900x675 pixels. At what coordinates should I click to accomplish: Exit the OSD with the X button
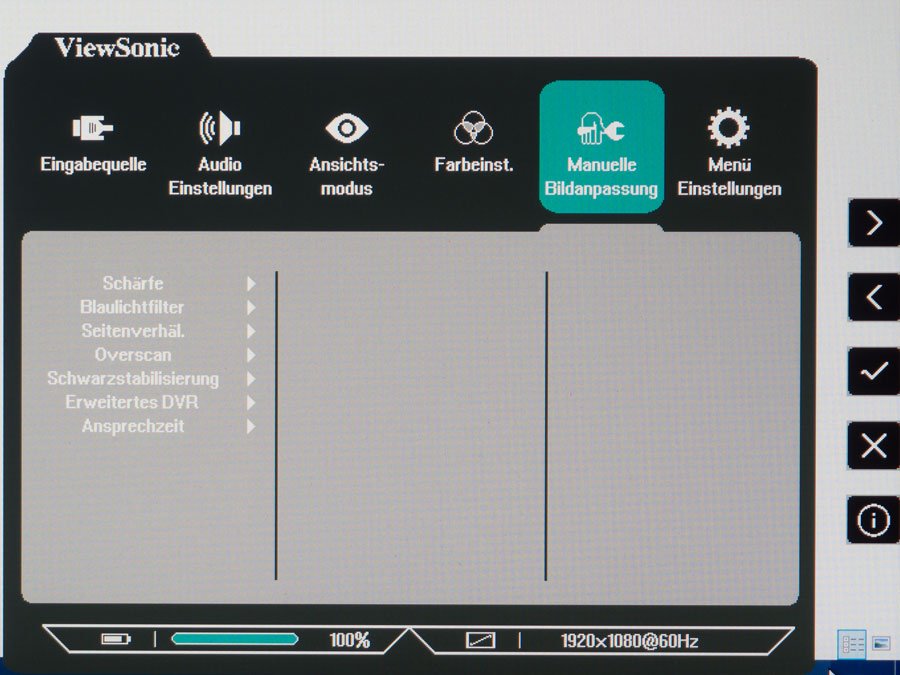[x=874, y=445]
